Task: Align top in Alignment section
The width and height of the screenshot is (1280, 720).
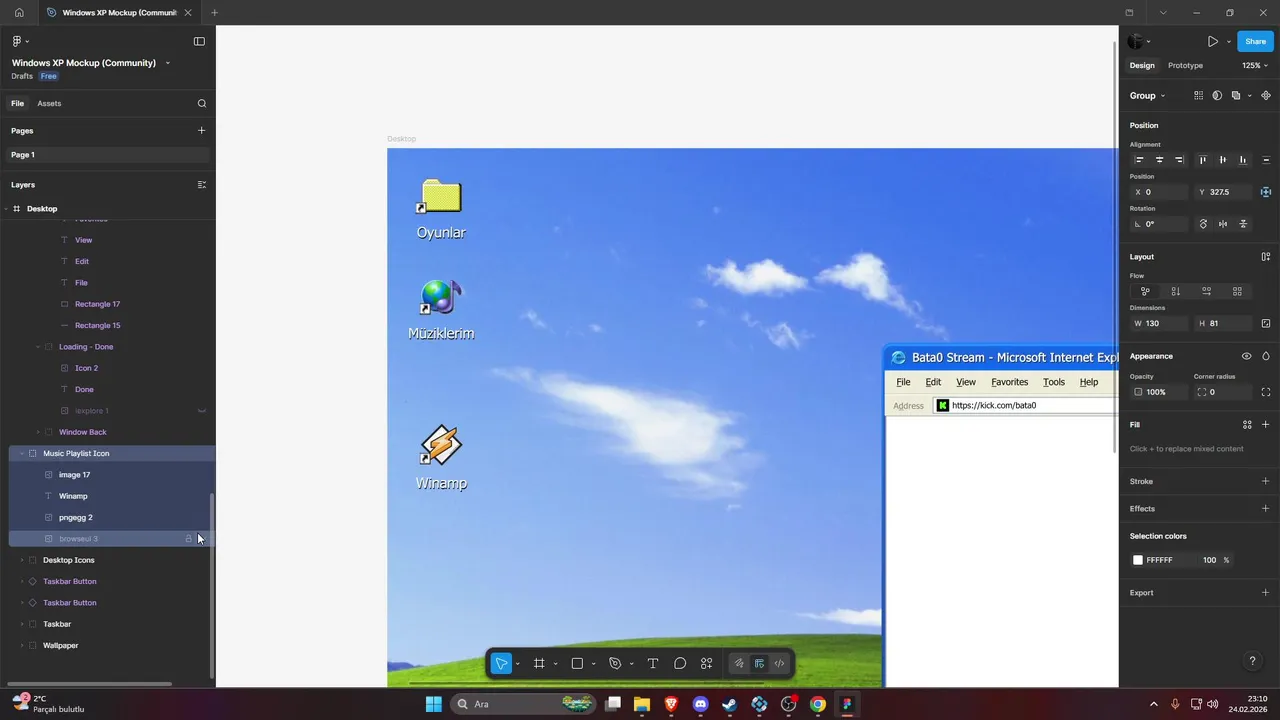Action: (x=1203, y=160)
